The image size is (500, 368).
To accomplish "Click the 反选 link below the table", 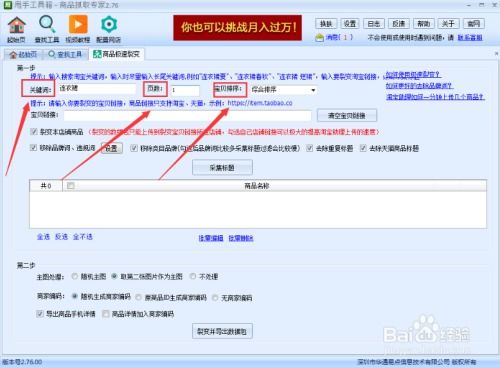I will tap(61, 237).
